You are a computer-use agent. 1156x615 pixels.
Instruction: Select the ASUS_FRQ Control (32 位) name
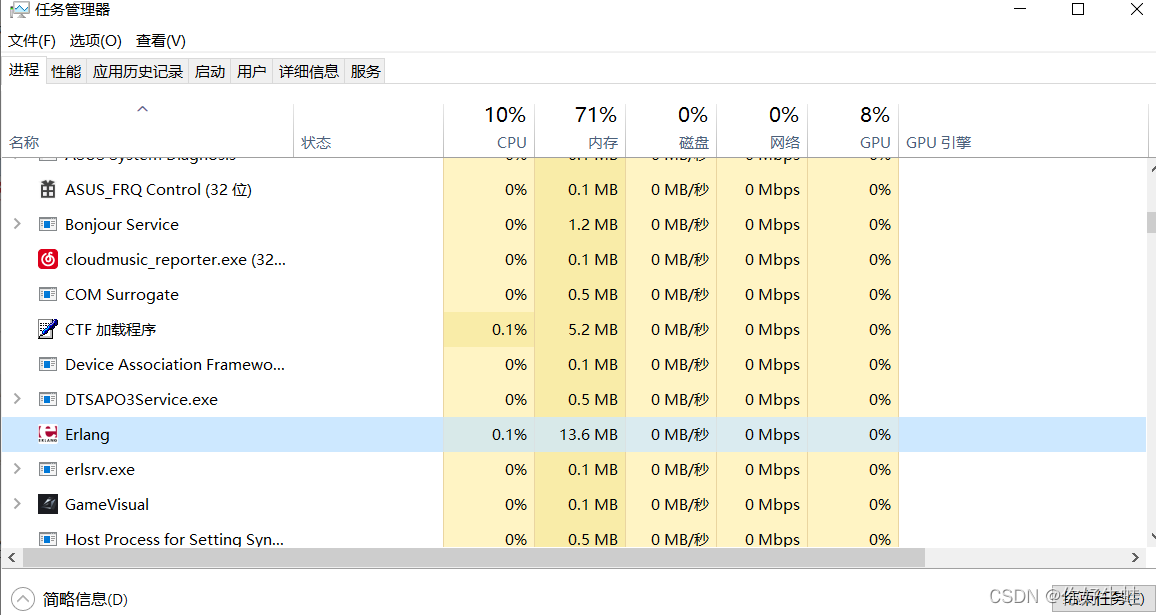click(159, 190)
